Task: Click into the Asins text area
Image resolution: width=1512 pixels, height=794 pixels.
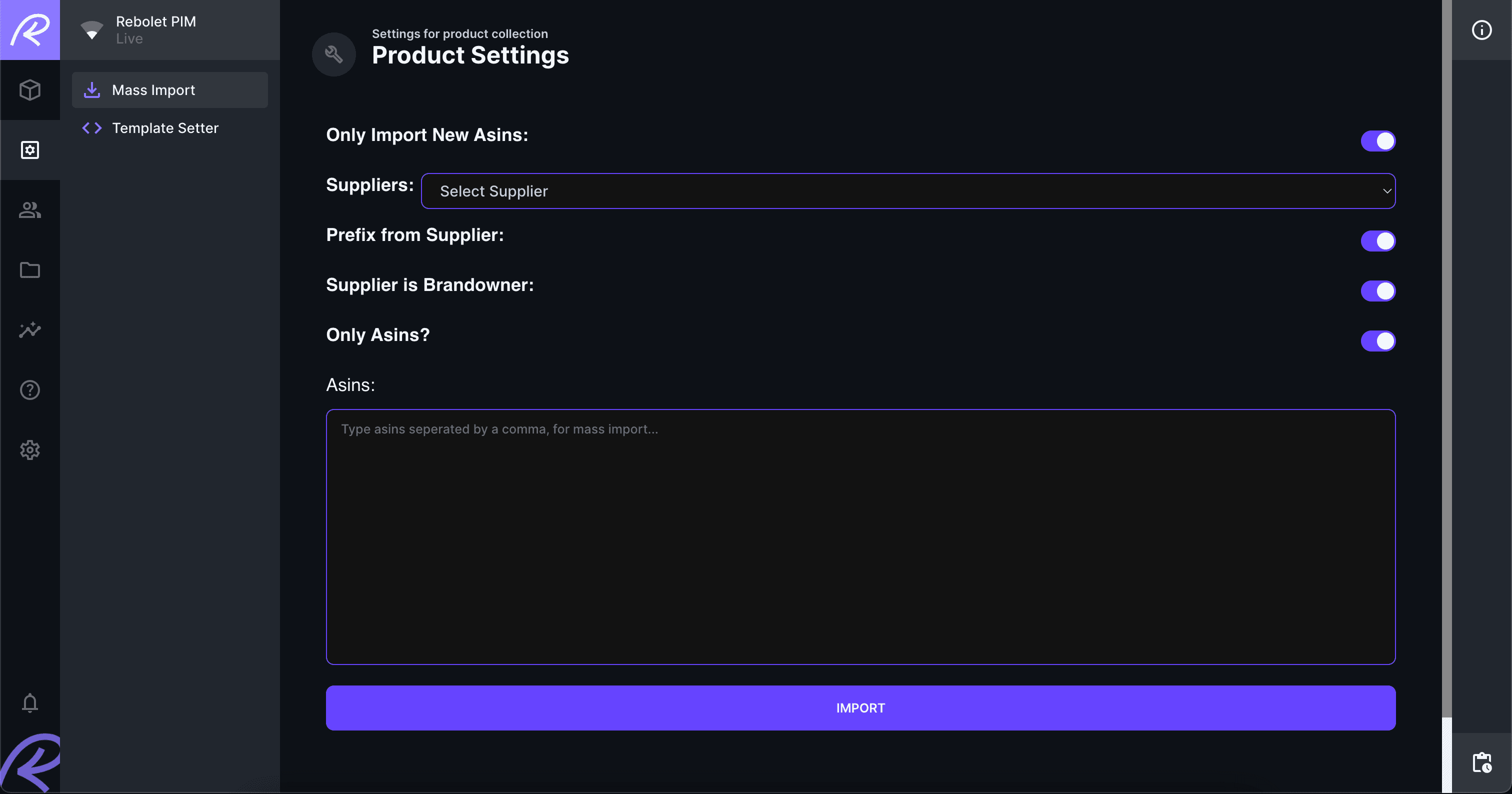Action: point(860,537)
